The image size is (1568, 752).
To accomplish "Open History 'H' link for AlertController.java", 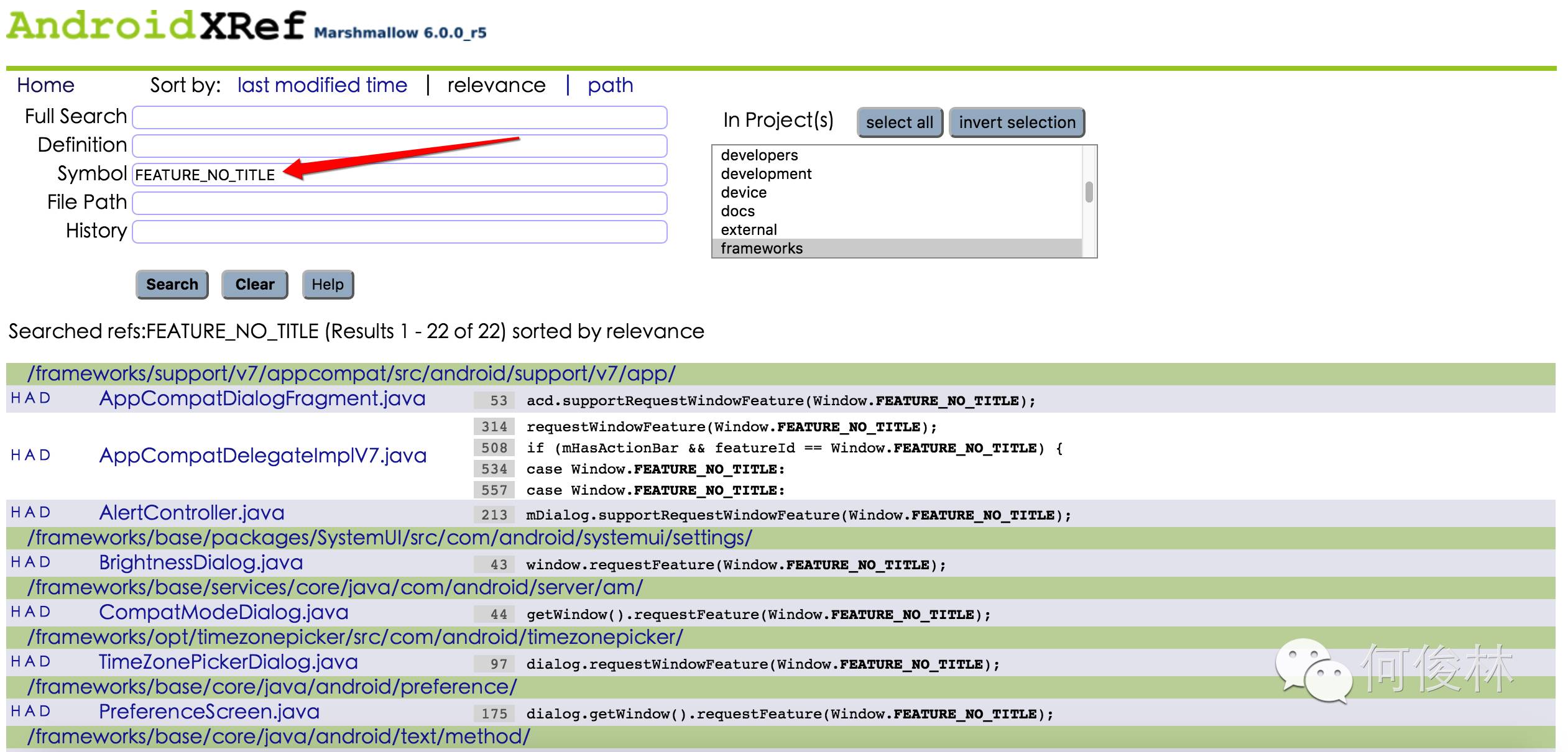I will click(x=16, y=513).
